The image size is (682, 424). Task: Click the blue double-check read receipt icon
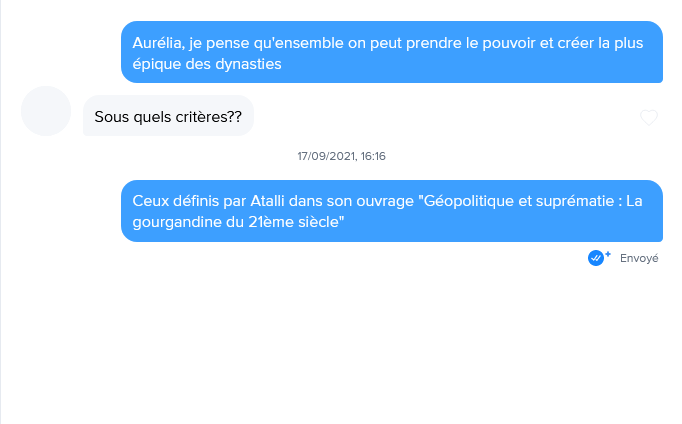click(595, 258)
